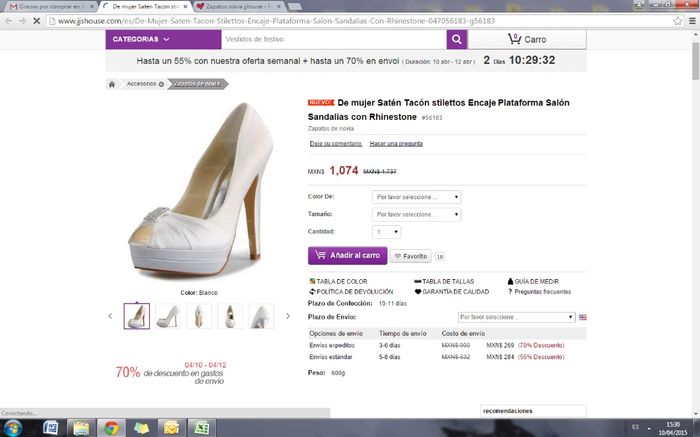This screenshot has height=437, width=700.
Task: Click next thumbnails arrow
Action: point(288,316)
